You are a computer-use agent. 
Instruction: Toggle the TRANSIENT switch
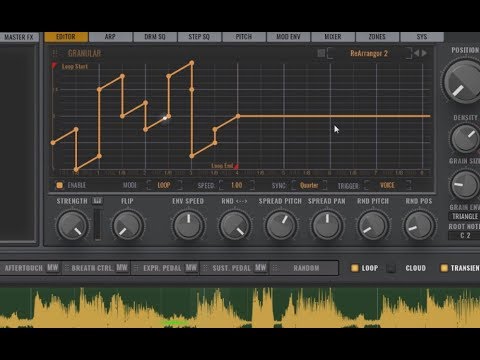coord(444,268)
